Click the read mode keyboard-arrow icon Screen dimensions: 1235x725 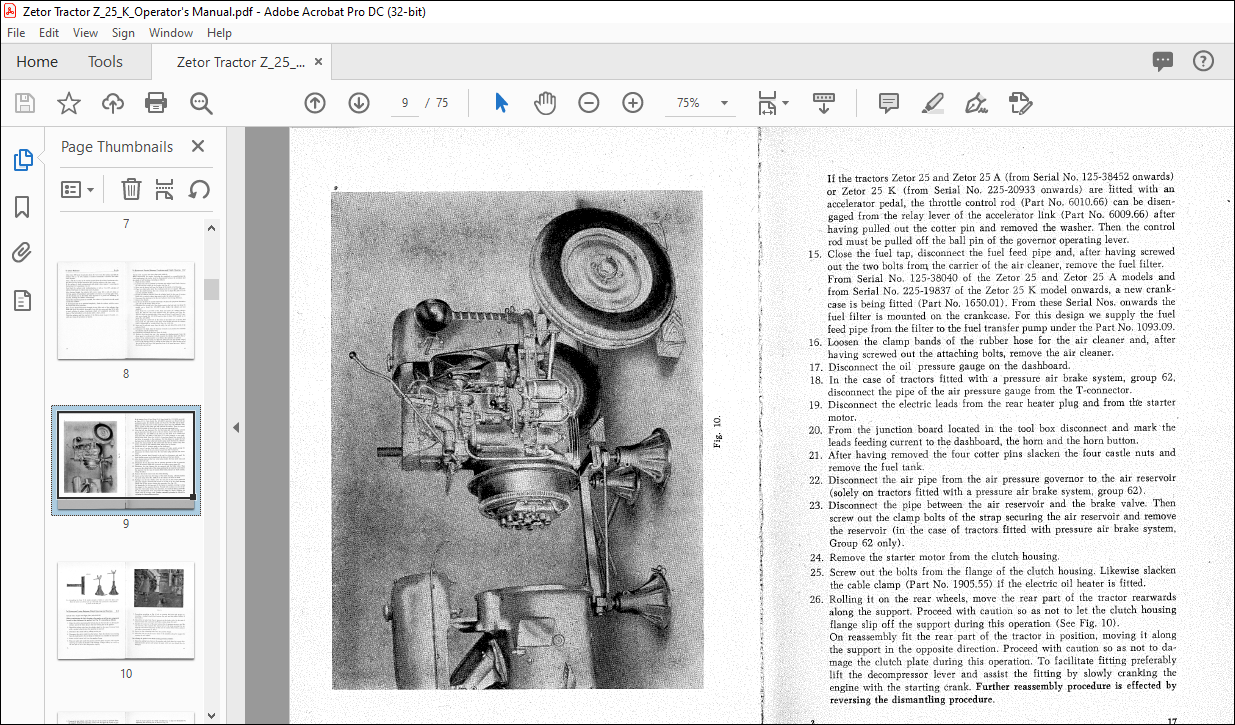click(x=823, y=103)
